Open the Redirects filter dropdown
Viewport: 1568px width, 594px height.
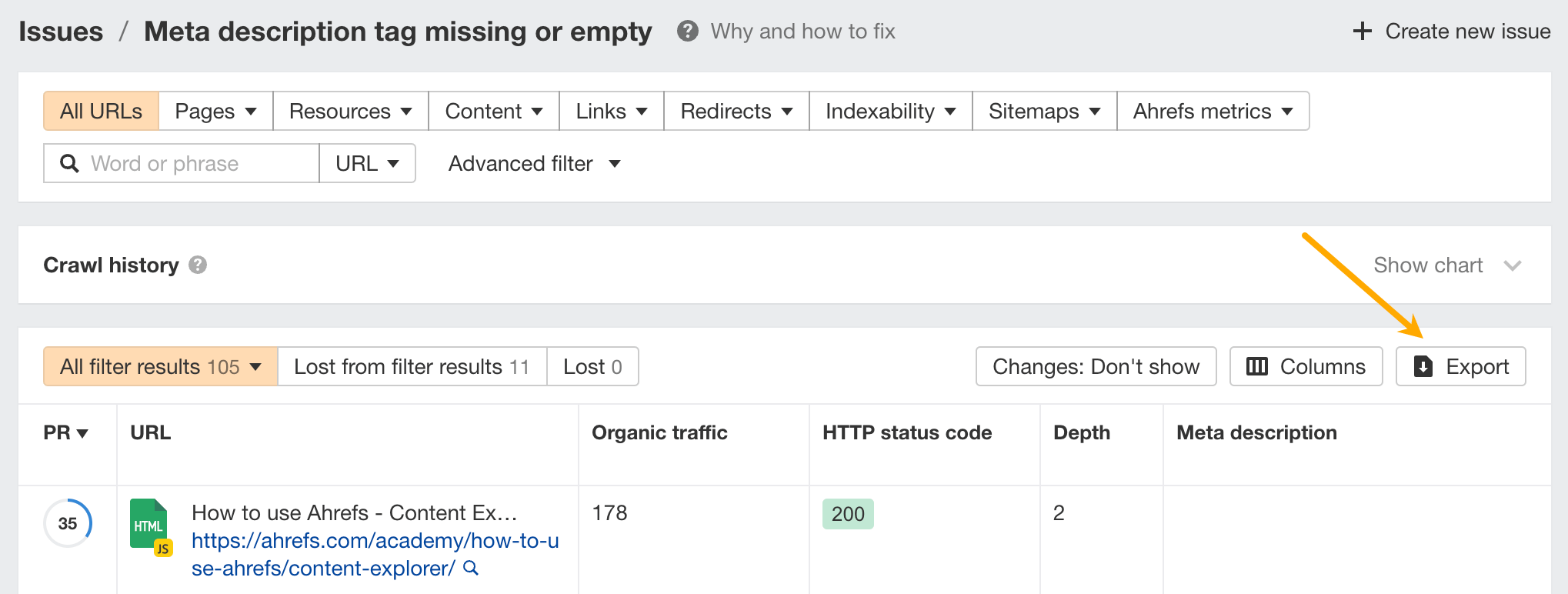736,112
